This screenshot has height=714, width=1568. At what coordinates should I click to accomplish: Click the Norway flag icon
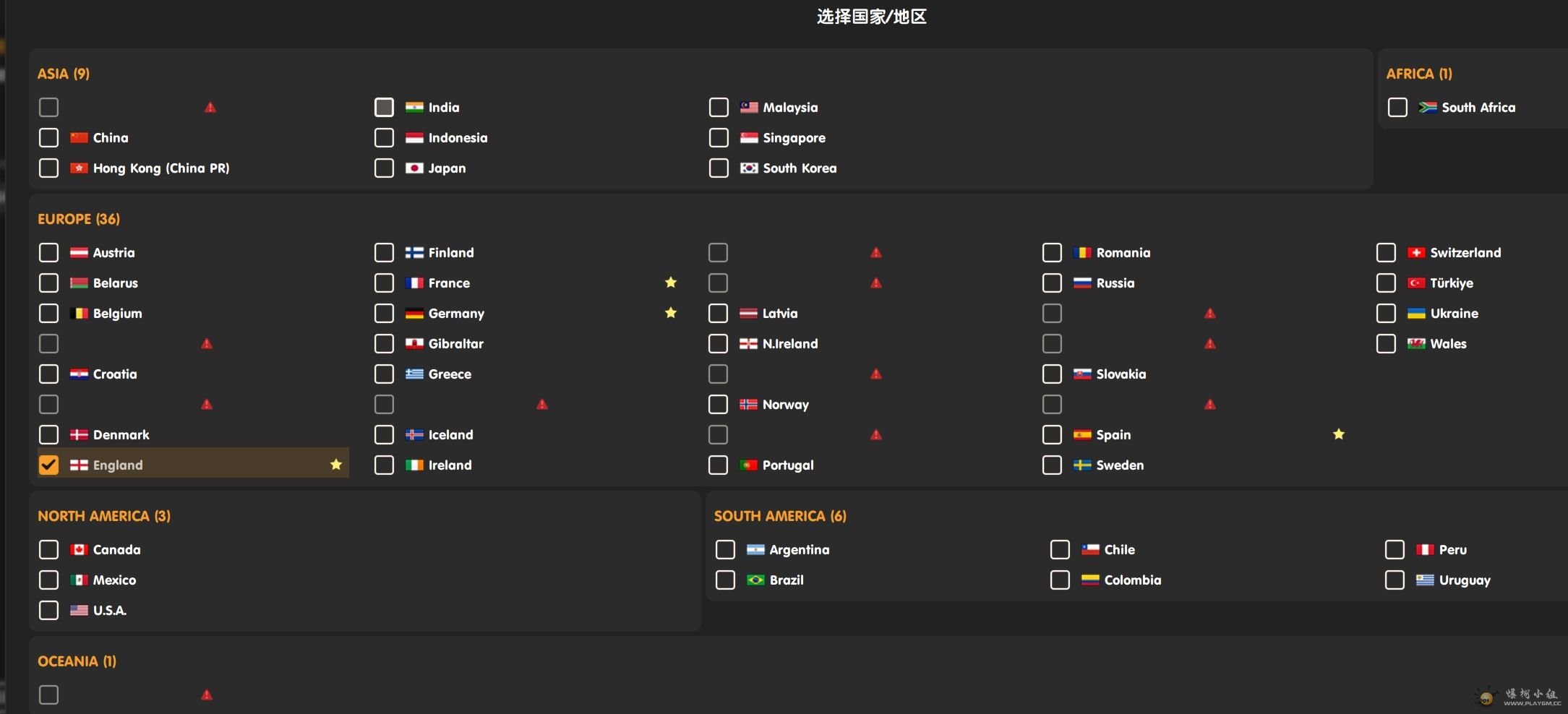(x=748, y=404)
